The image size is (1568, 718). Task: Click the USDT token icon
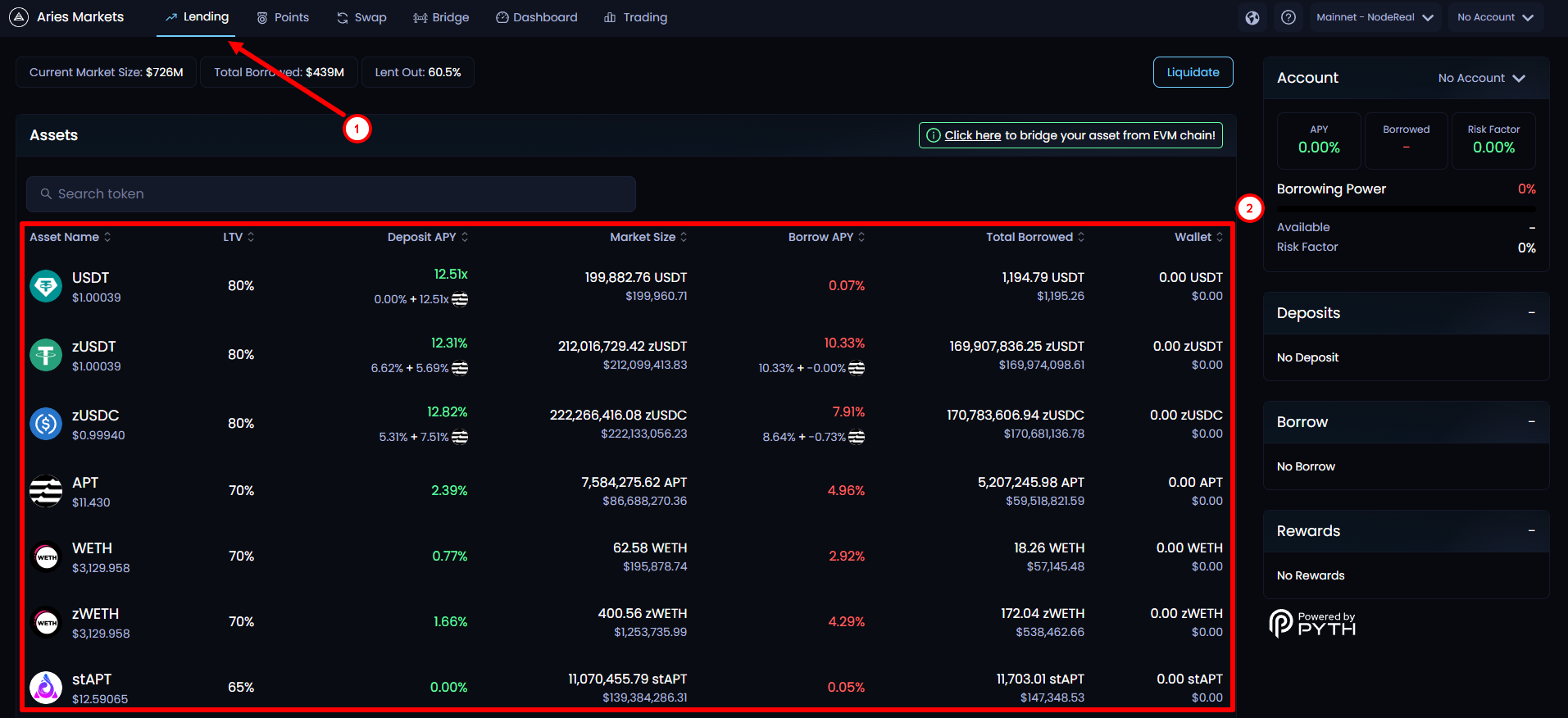(x=46, y=286)
